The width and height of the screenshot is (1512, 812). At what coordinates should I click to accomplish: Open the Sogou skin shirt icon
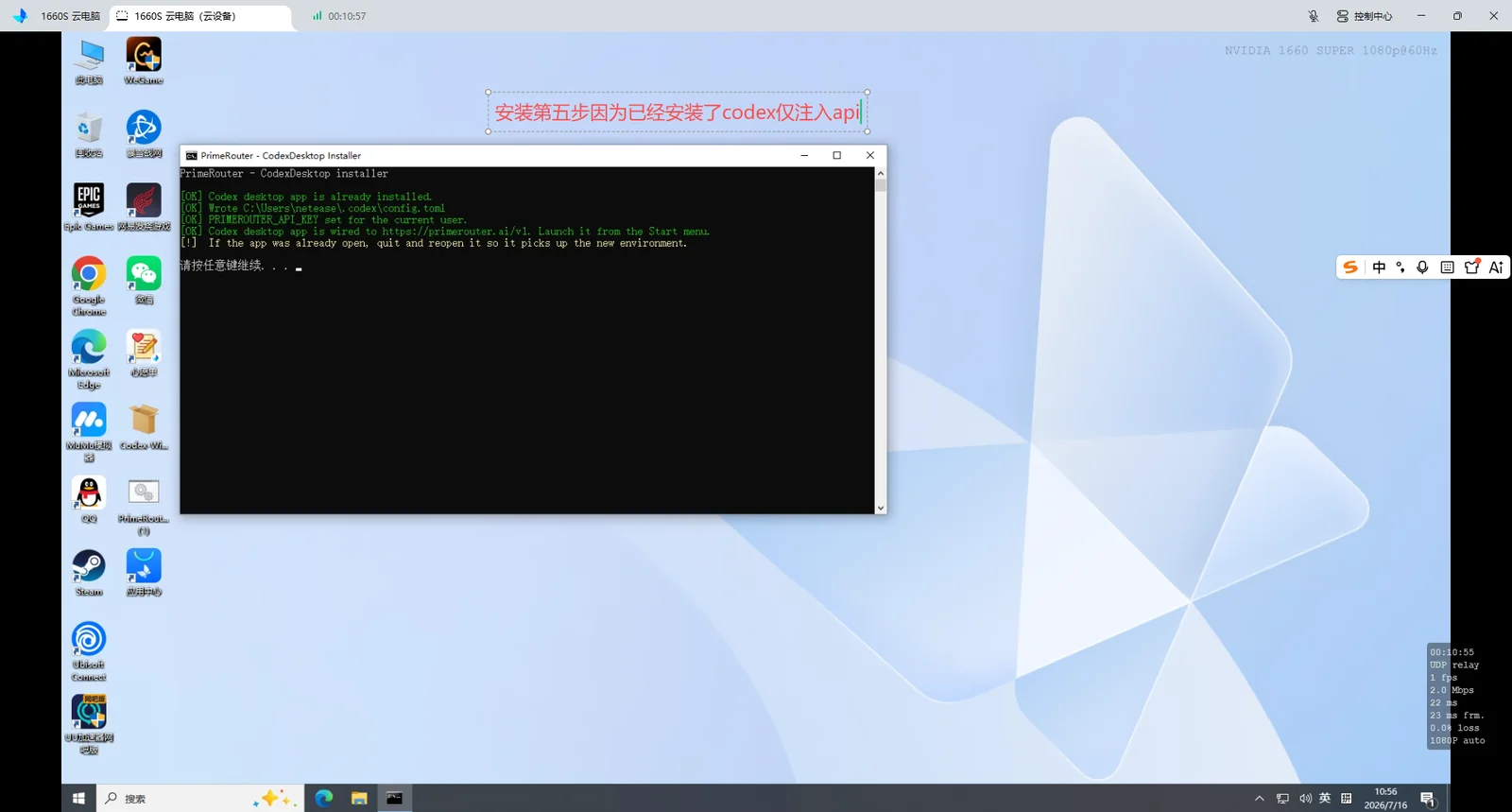tap(1471, 268)
